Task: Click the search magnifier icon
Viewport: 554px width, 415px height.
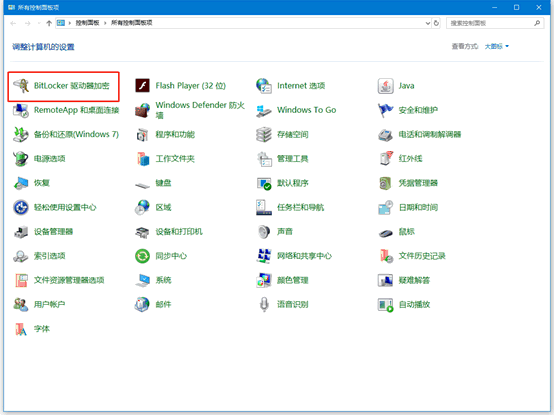Action: 537,23
